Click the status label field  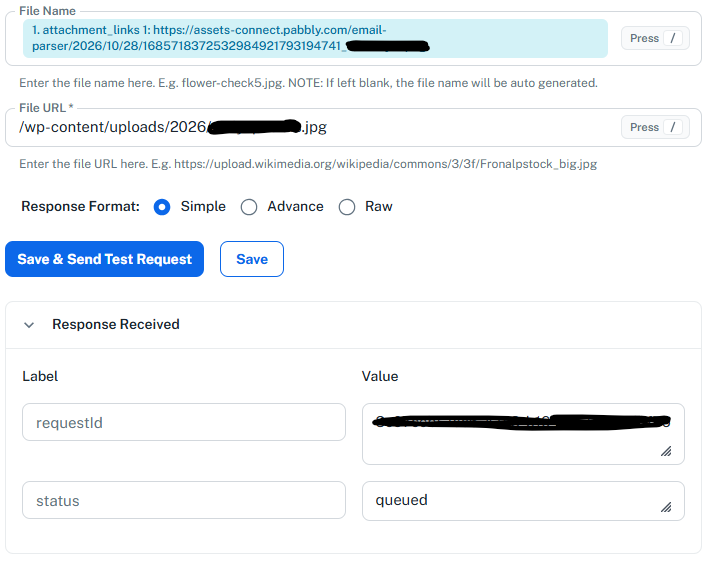[184, 500]
